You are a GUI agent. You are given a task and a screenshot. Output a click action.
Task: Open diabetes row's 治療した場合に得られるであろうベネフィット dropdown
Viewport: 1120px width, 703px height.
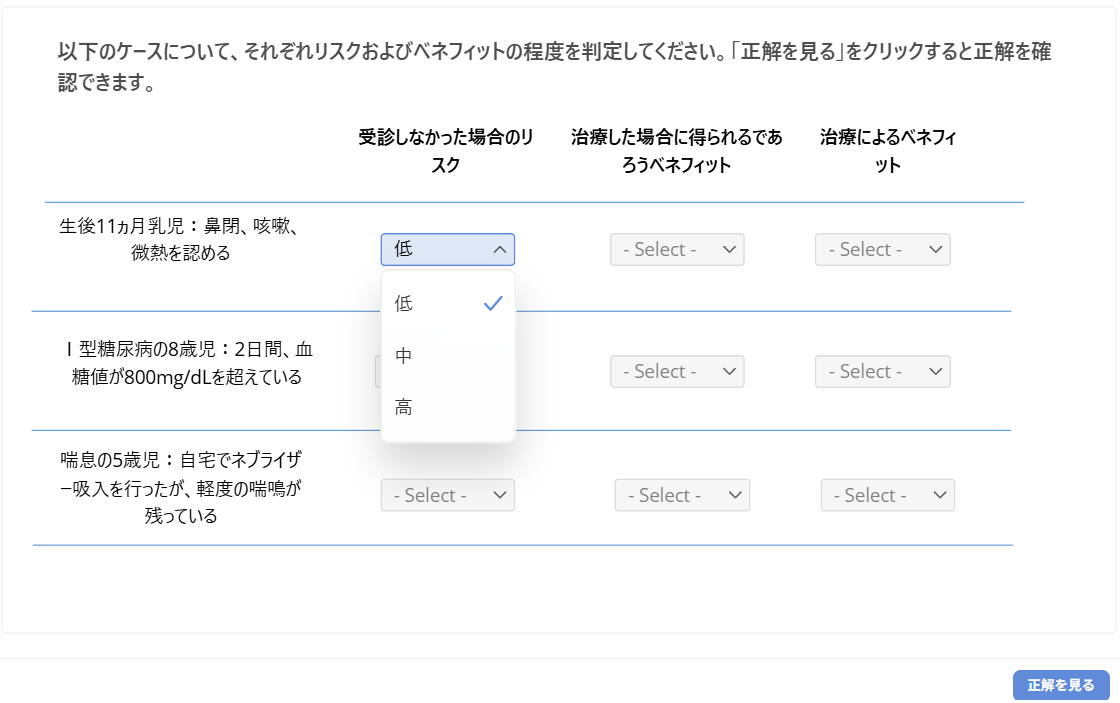677,372
